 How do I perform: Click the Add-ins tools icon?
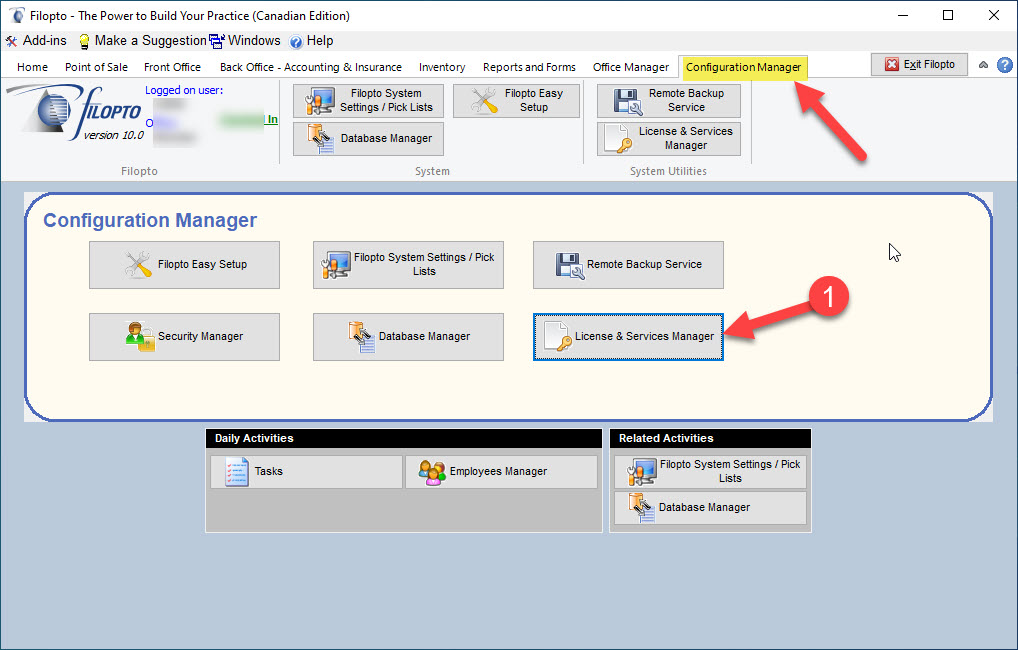12,42
